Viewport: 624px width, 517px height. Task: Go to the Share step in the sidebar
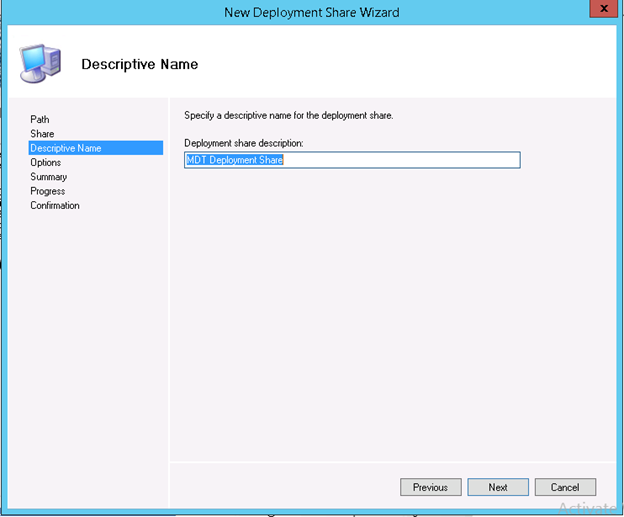click(x=42, y=134)
